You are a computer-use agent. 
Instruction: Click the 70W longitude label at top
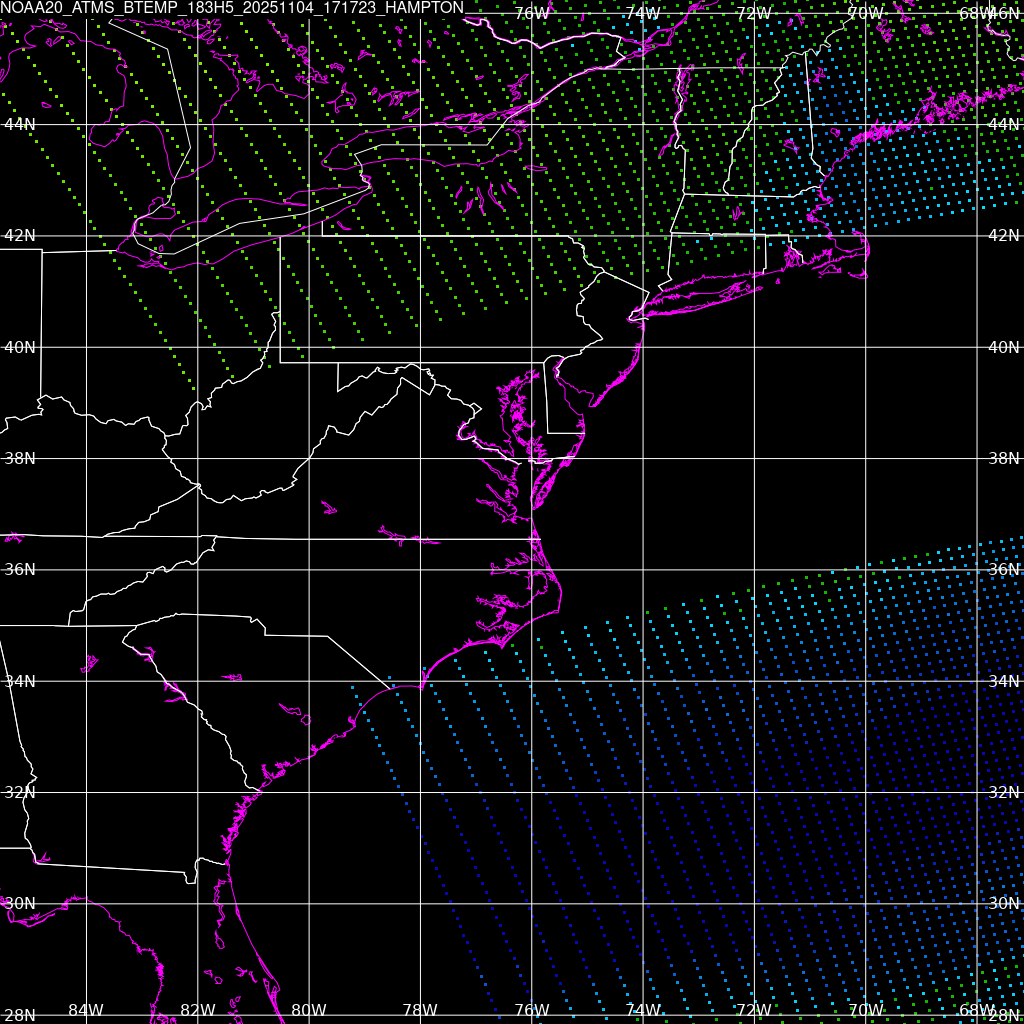(865, 13)
